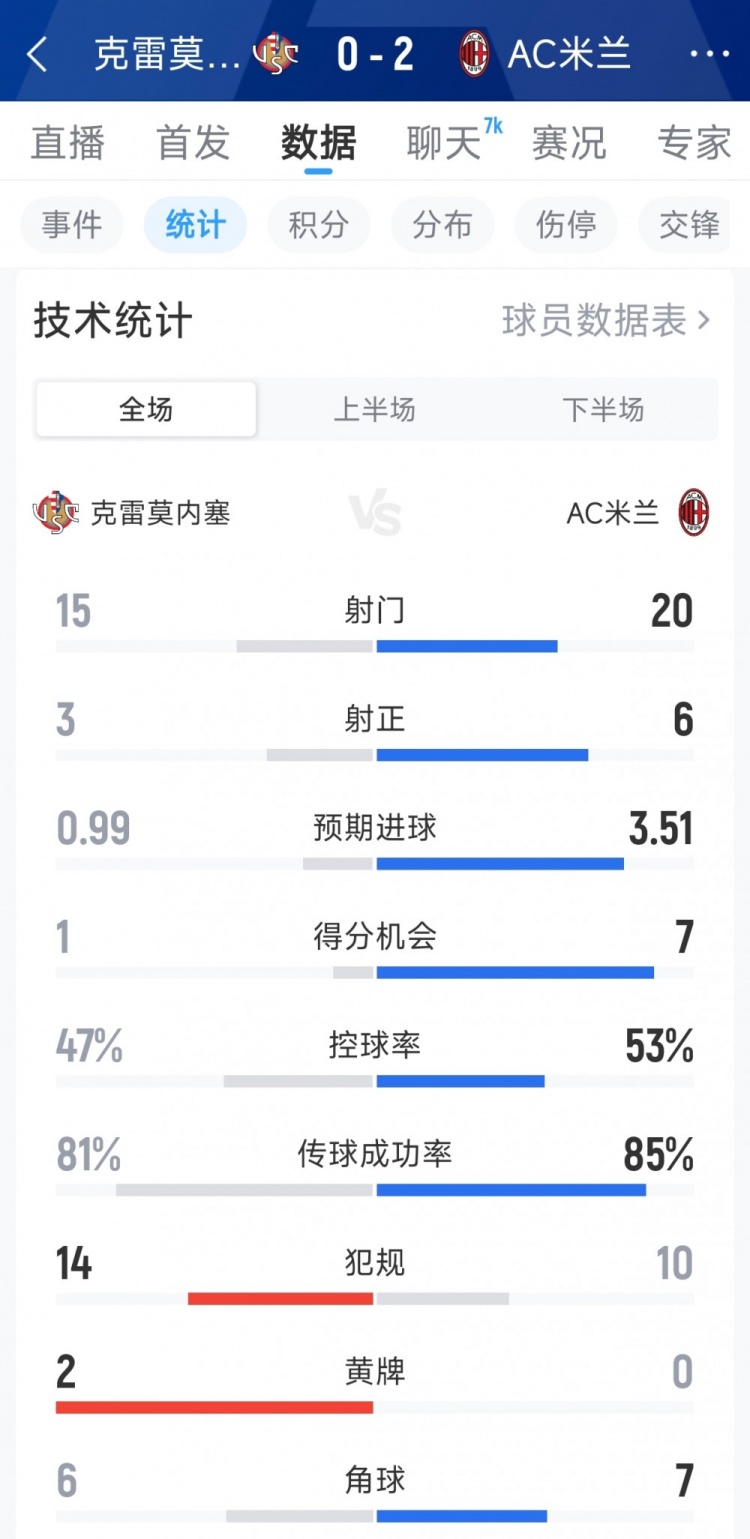Tap AC Milan logo in stats section
750x1539 pixels.
pyautogui.click(x=693, y=513)
